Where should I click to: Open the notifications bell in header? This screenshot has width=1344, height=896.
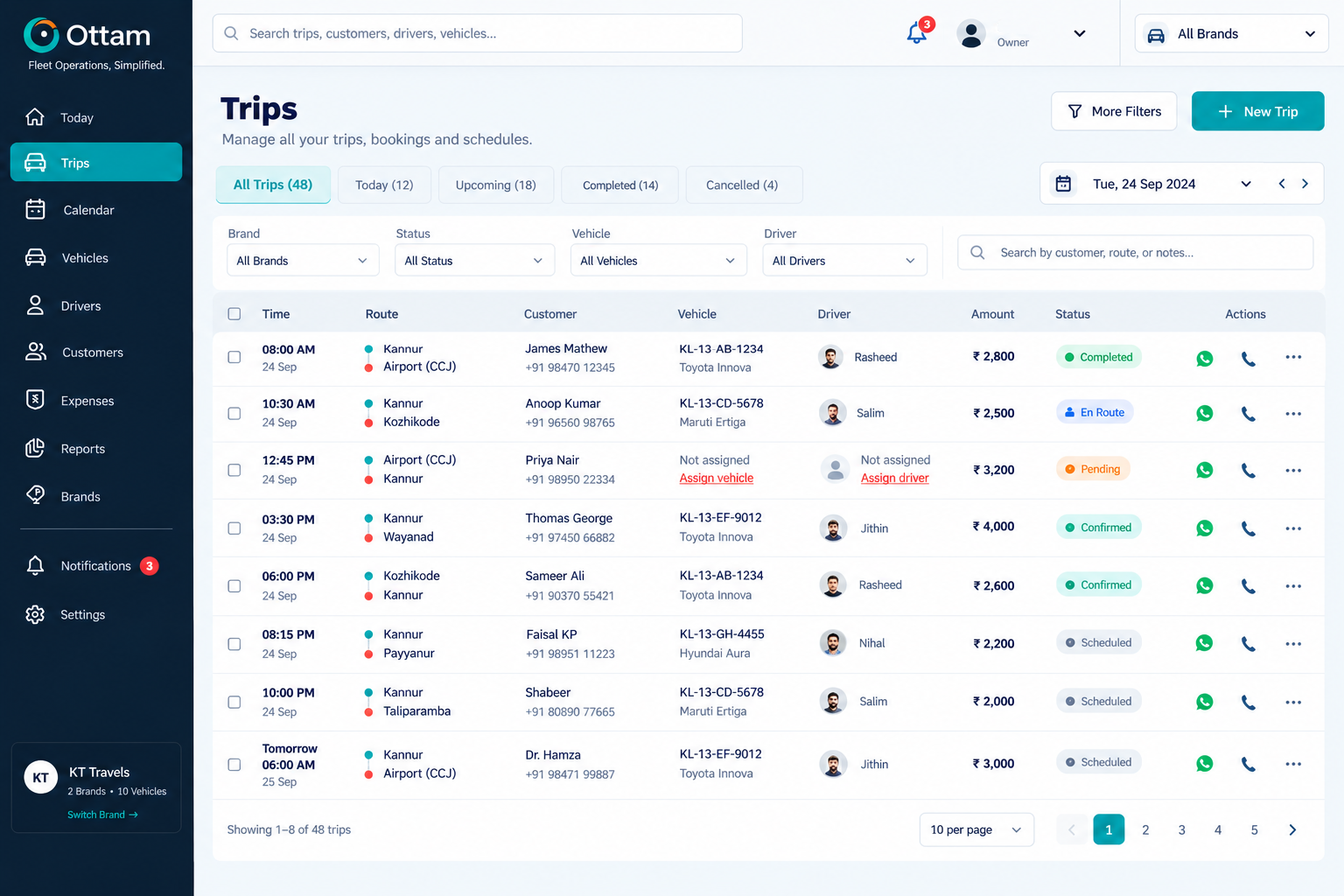point(917,33)
